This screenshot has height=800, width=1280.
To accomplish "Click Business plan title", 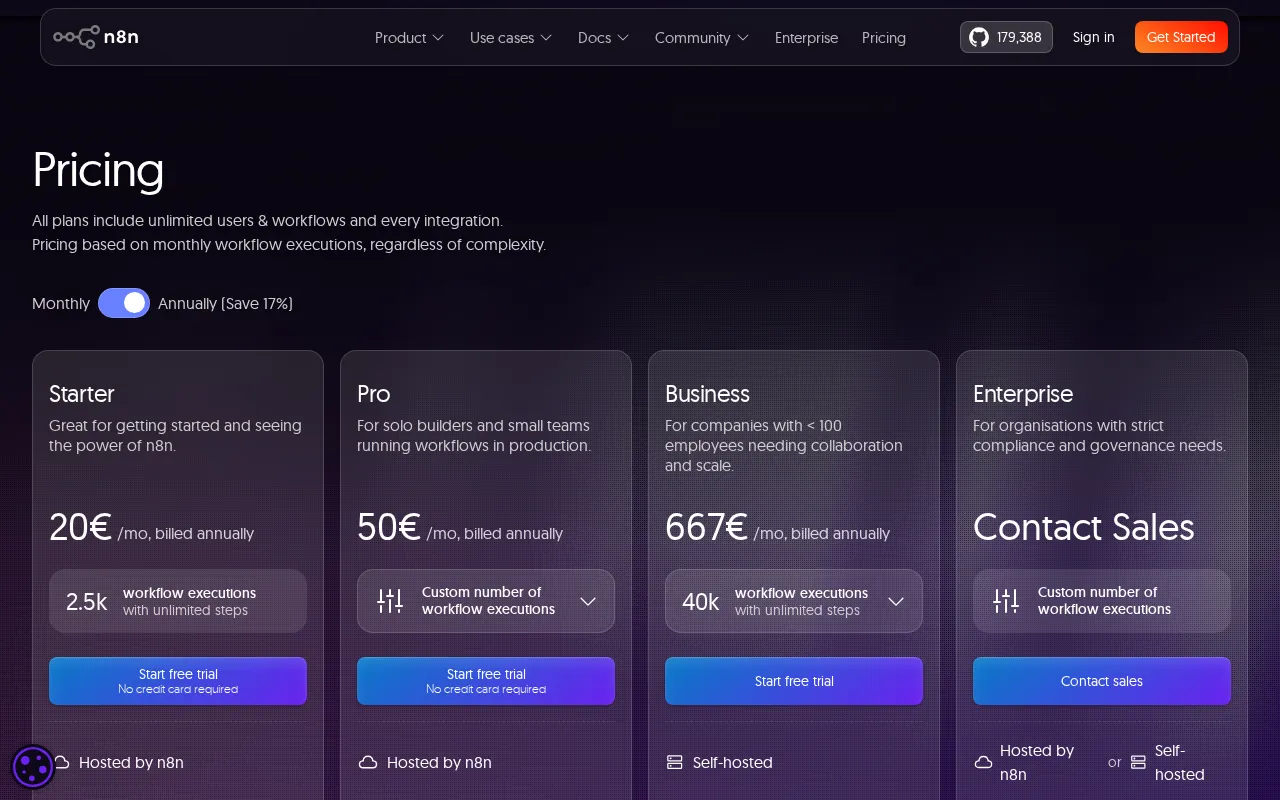I will [x=707, y=394].
